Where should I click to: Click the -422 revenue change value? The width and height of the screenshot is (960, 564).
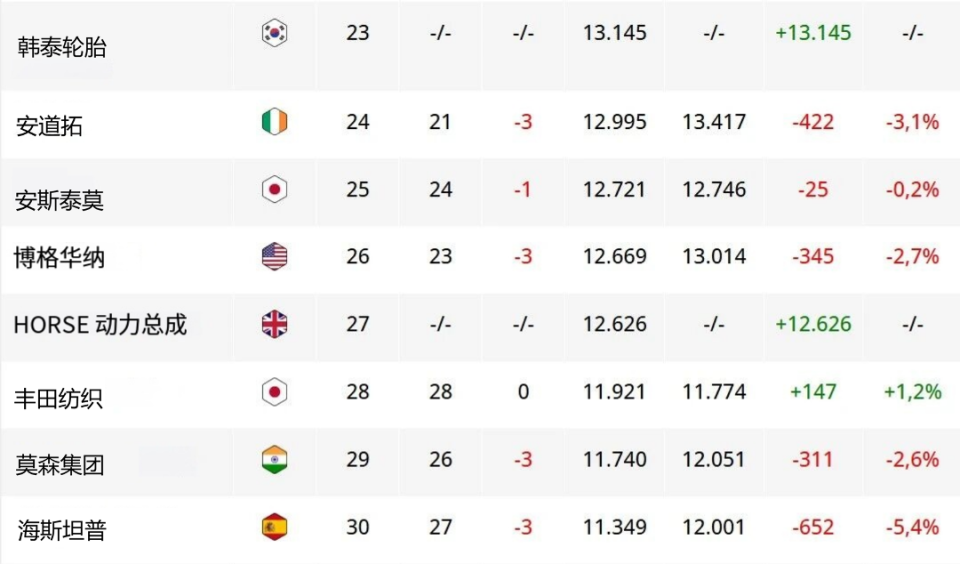point(813,122)
